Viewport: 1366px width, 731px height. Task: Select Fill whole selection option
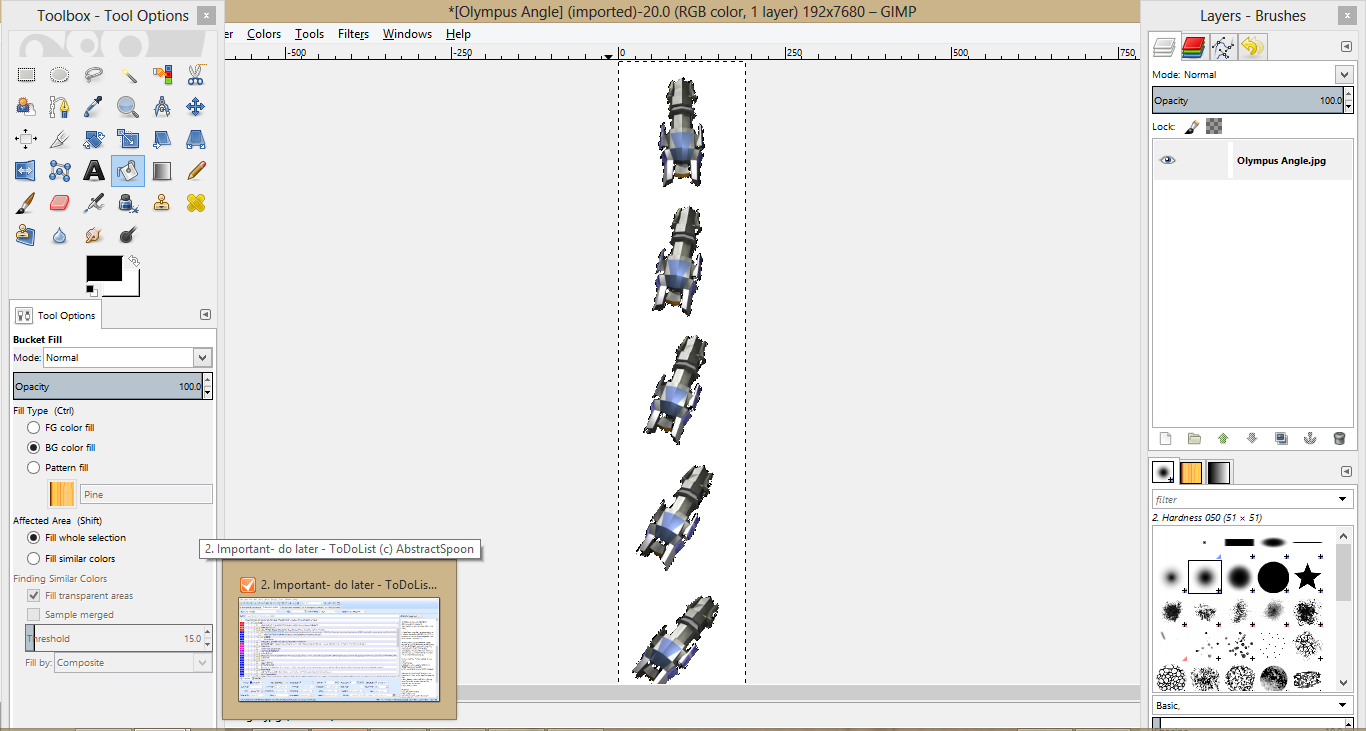coord(34,538)
